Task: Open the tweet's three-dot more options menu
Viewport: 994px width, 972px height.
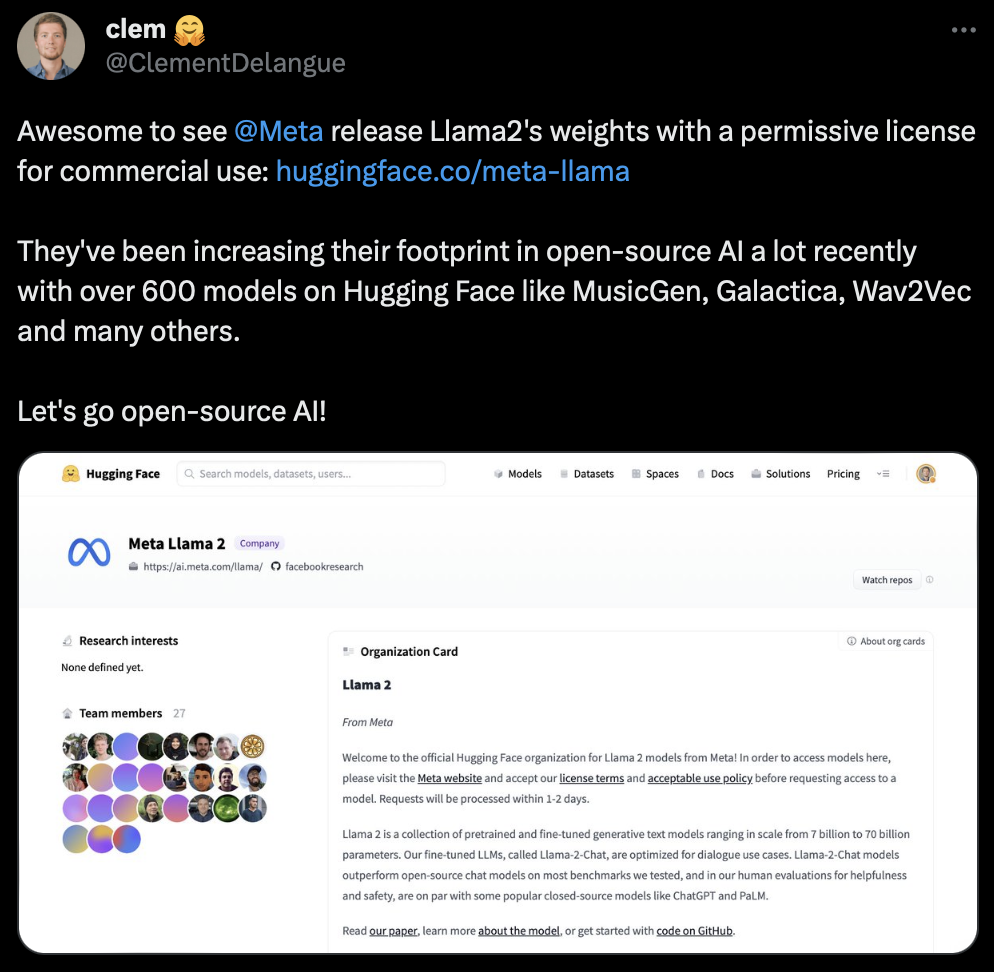Action: pyautogui.click(x=963, y=30)
